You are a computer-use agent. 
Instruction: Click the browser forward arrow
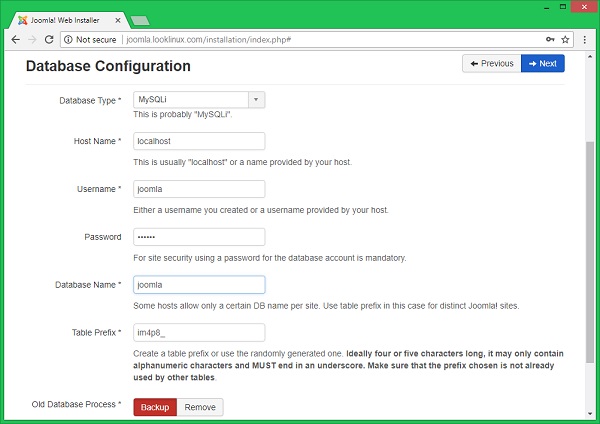tap(32, 39)
